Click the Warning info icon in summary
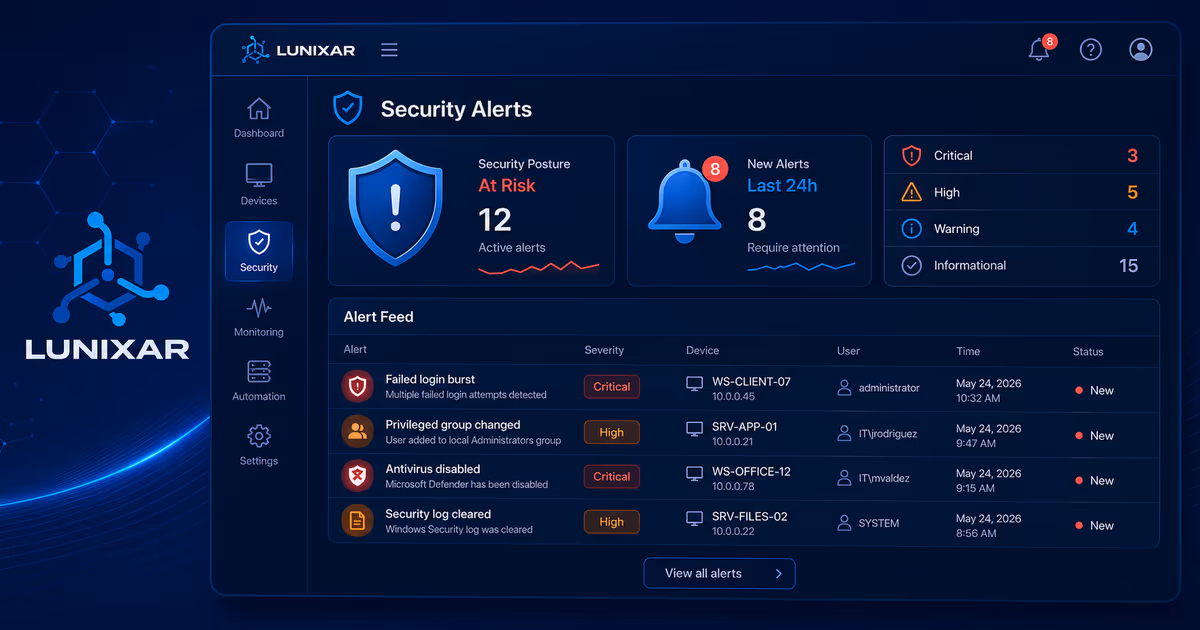 tap(911, 229)
